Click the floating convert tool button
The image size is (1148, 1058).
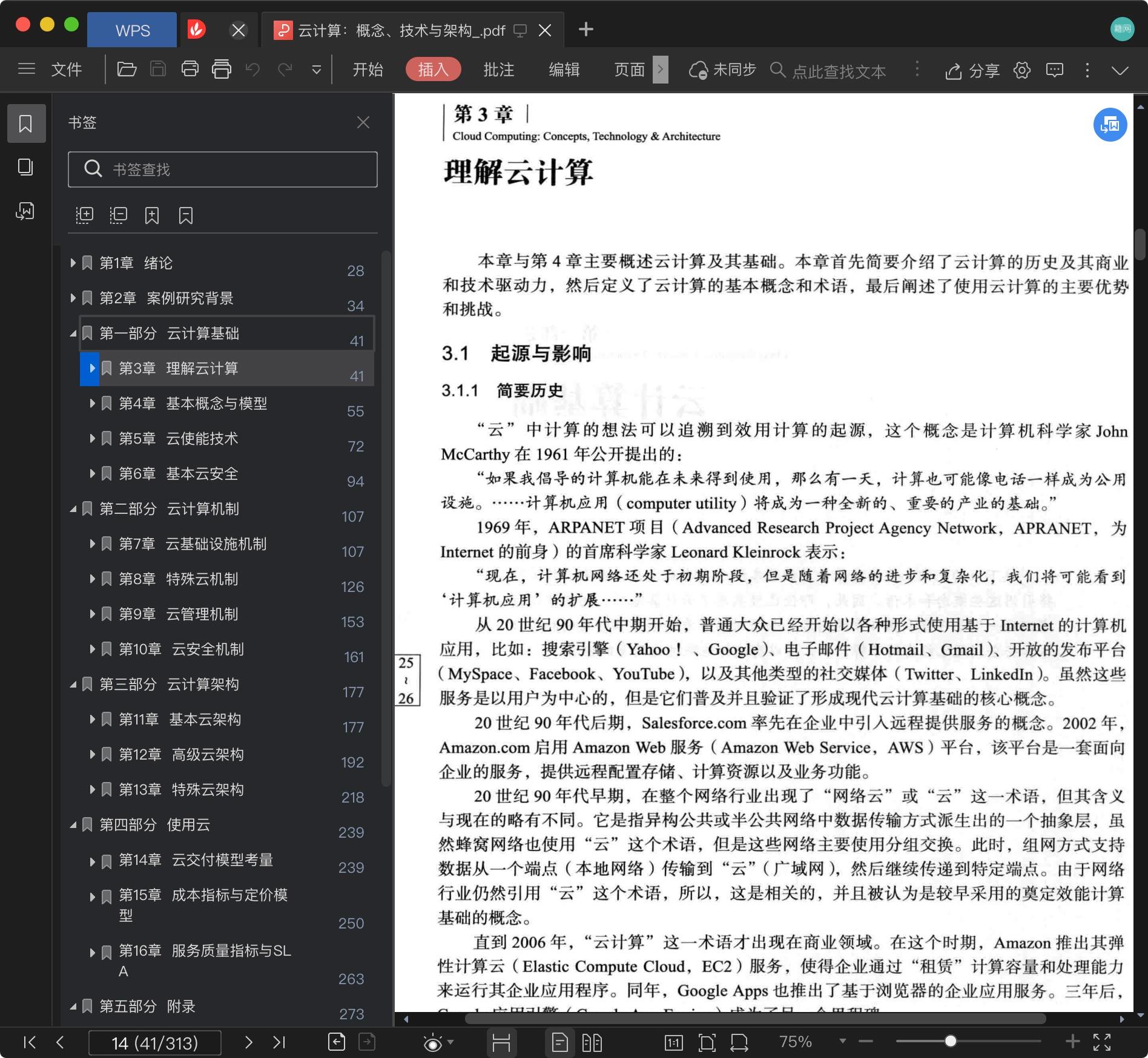(1110, 125)
